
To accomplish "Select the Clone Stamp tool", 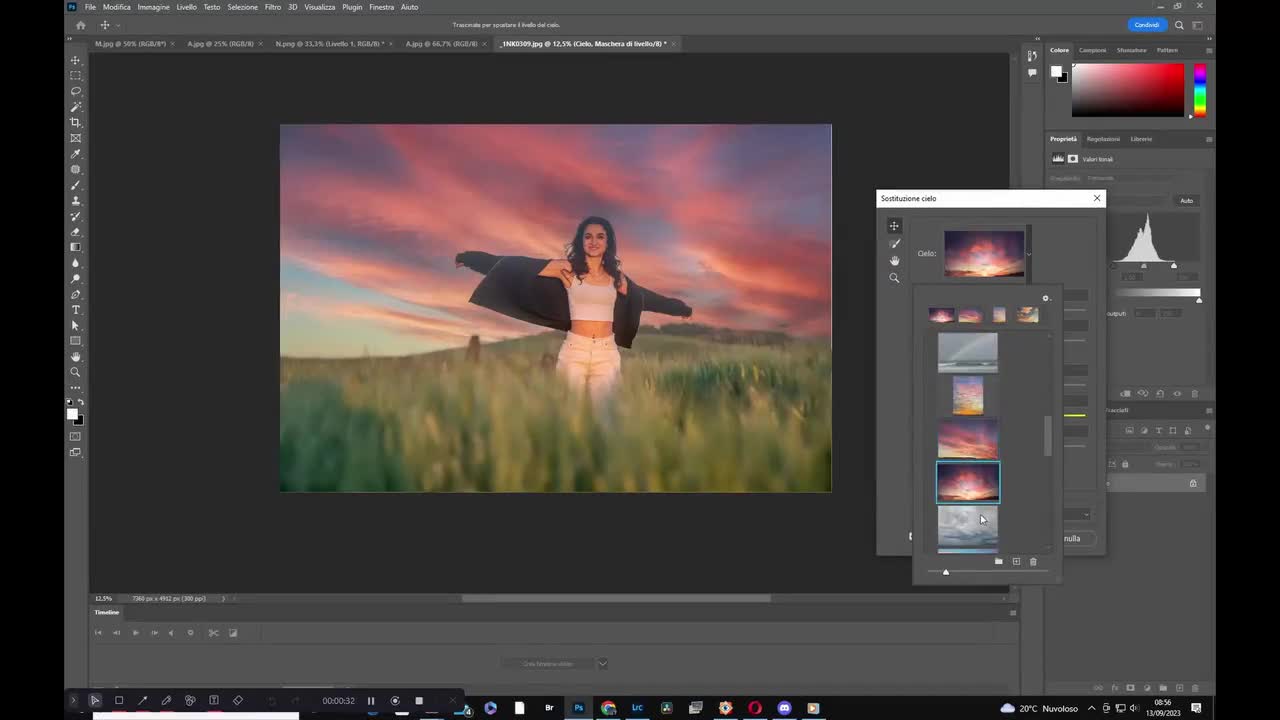I will coord(75,201).
